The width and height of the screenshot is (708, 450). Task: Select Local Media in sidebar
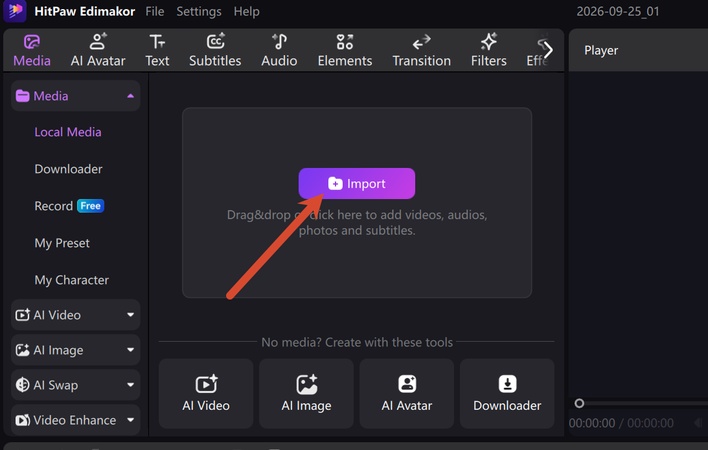point(68,132)
